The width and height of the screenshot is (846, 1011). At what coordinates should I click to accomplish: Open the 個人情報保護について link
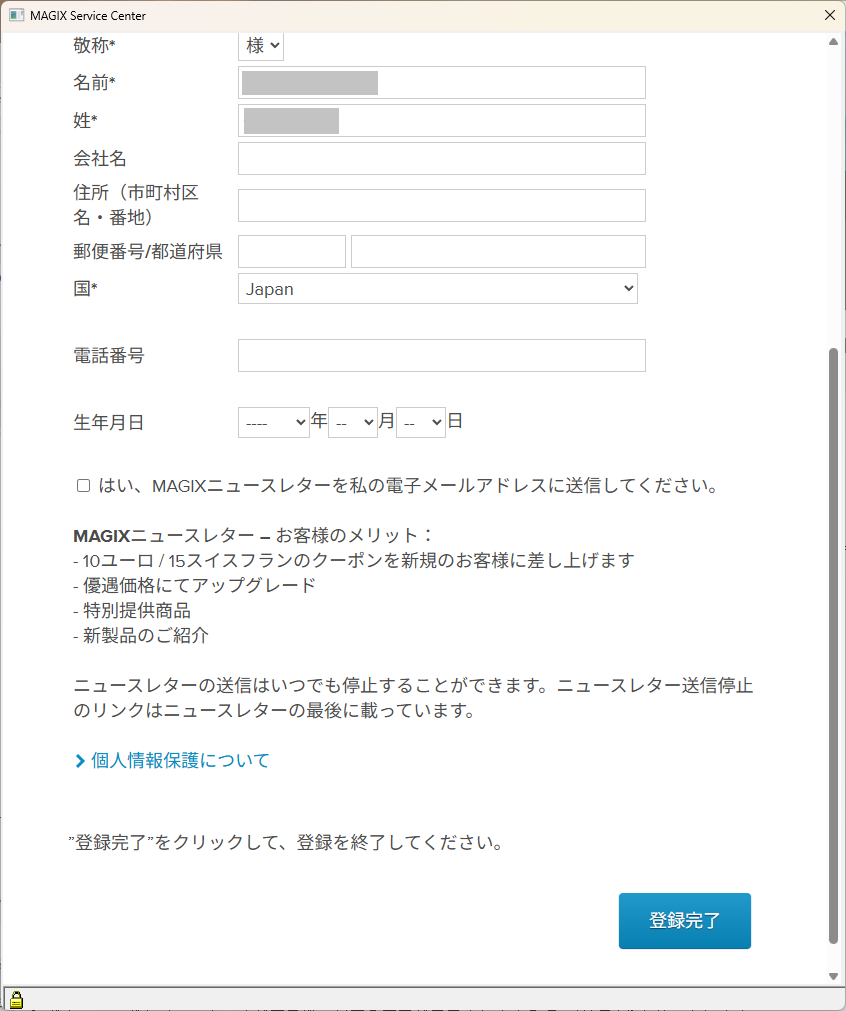[x=180, y=761]
